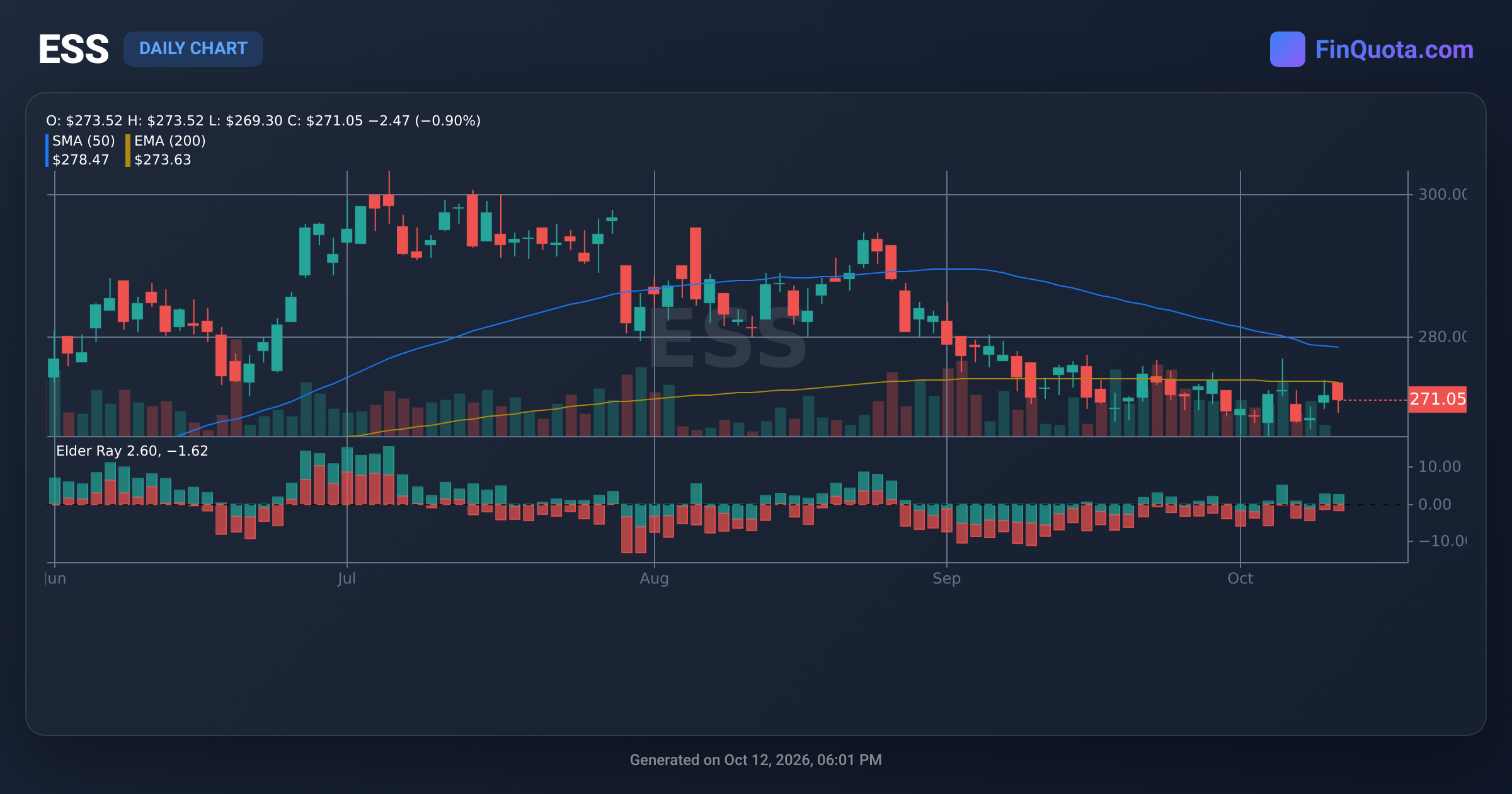Viewport: 1512px width, 794px height.
Task: Click the 0.00 Elder Ray axis label
Action: [x=1435, y=505]
